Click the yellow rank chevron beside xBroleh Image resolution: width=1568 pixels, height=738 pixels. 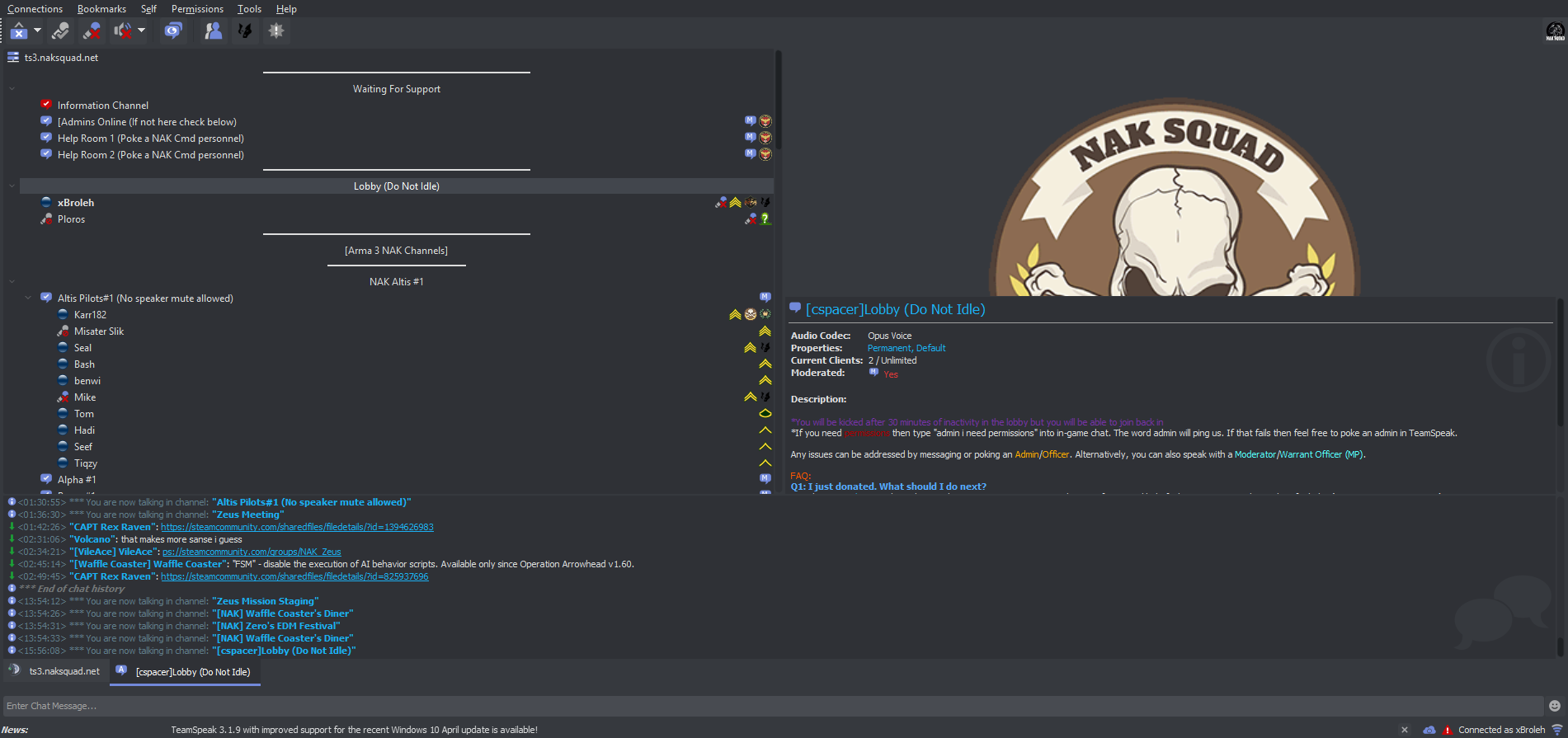click(x=735, y=202)
